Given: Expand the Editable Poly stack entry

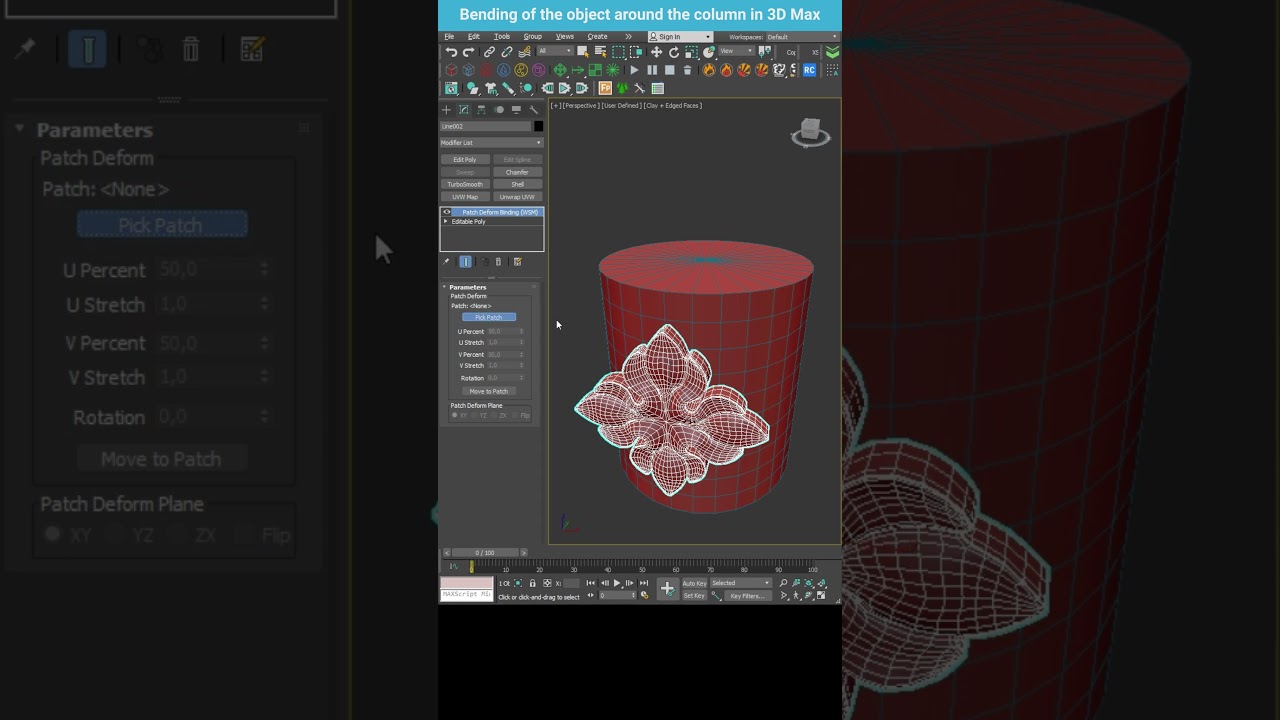Looking at the screenshot, I should click(x=446, y=221).
